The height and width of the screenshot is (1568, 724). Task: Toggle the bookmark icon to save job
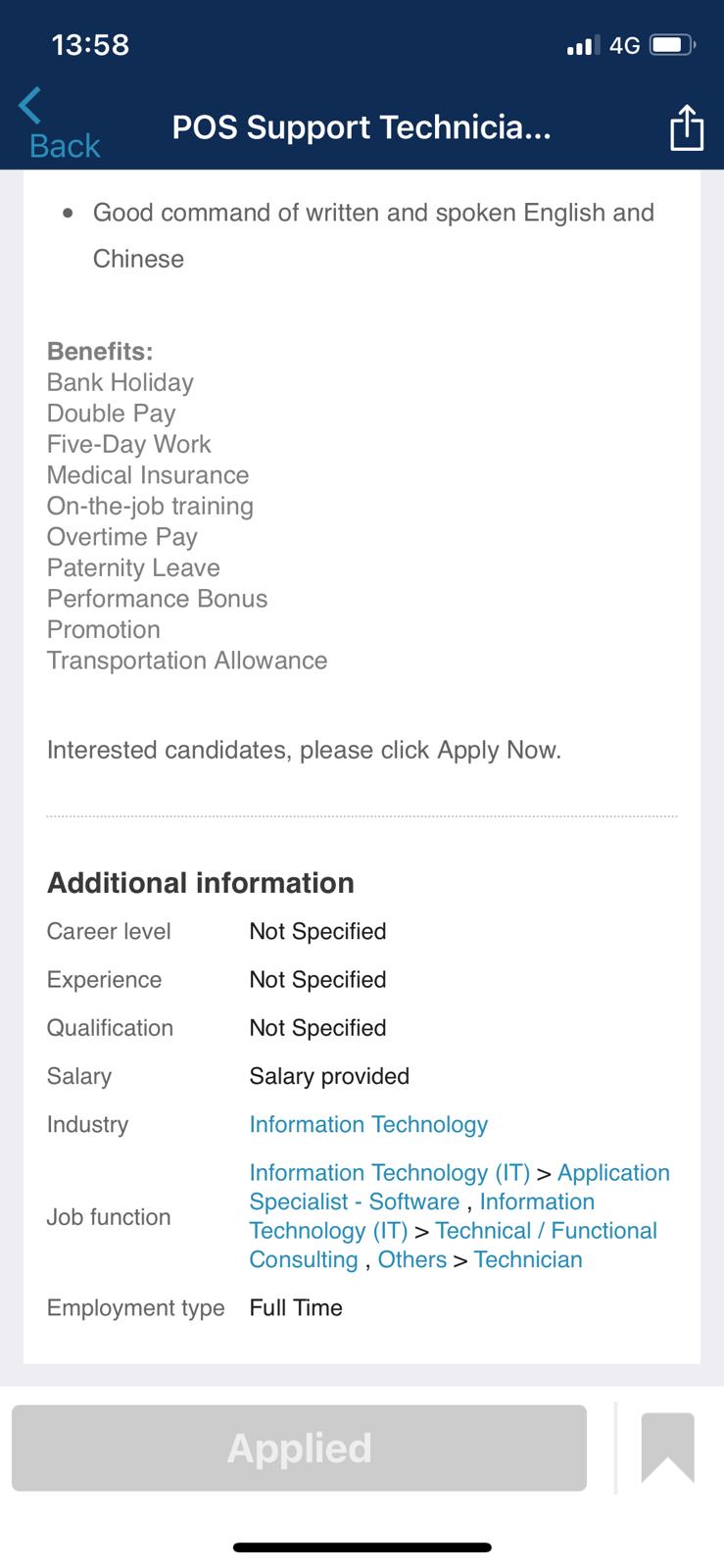[x=667, y=1447]
